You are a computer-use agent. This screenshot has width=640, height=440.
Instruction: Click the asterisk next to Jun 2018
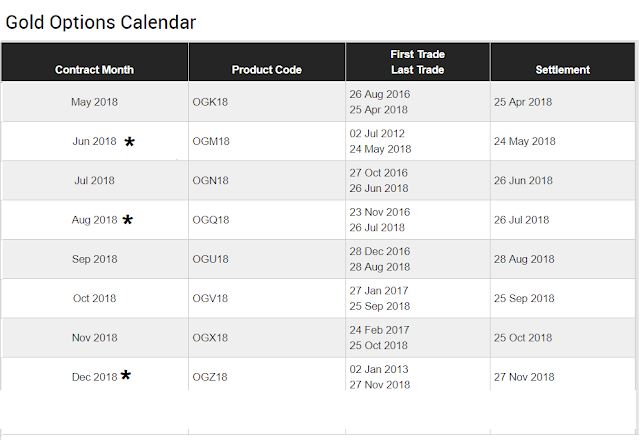tap(130, 143)
